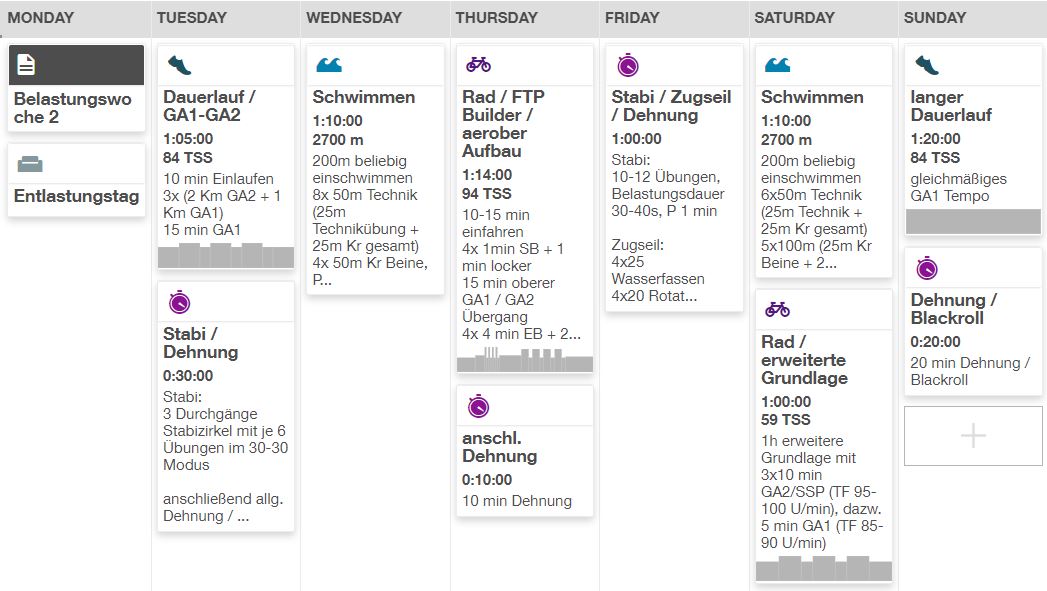Click the stopwatch icon on Thursday's anschl. Dehnung card
This screenshot has width=1047, height=591.
pos(477,405)
